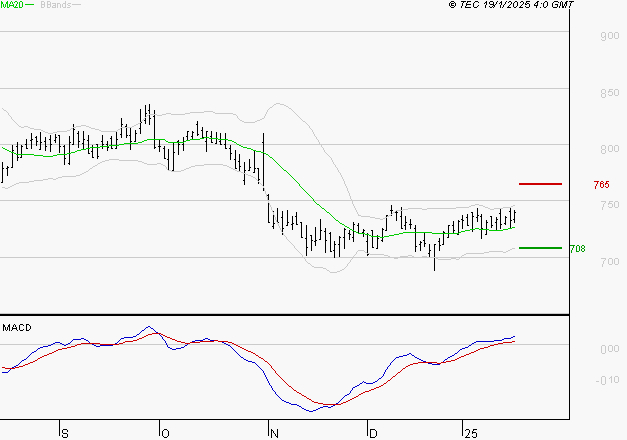Click the BBands legend label

coord(56,5)
